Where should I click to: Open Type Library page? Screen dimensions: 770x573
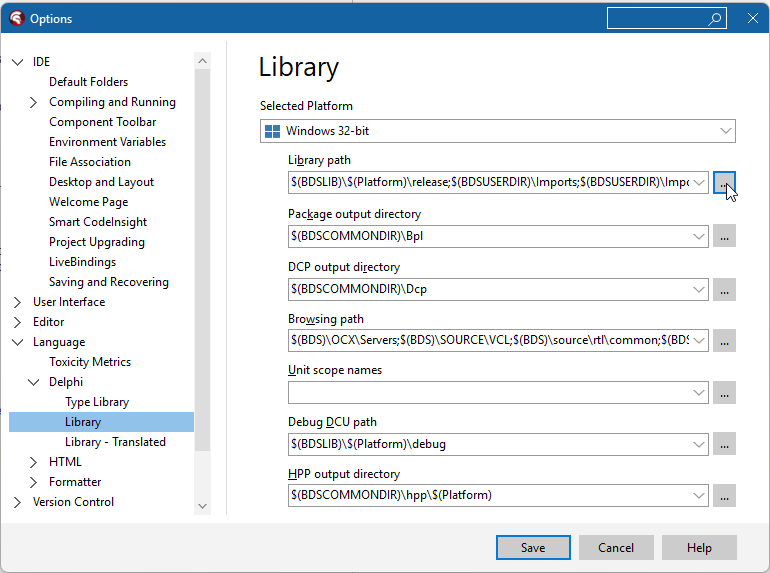click(x=97, y=402)
